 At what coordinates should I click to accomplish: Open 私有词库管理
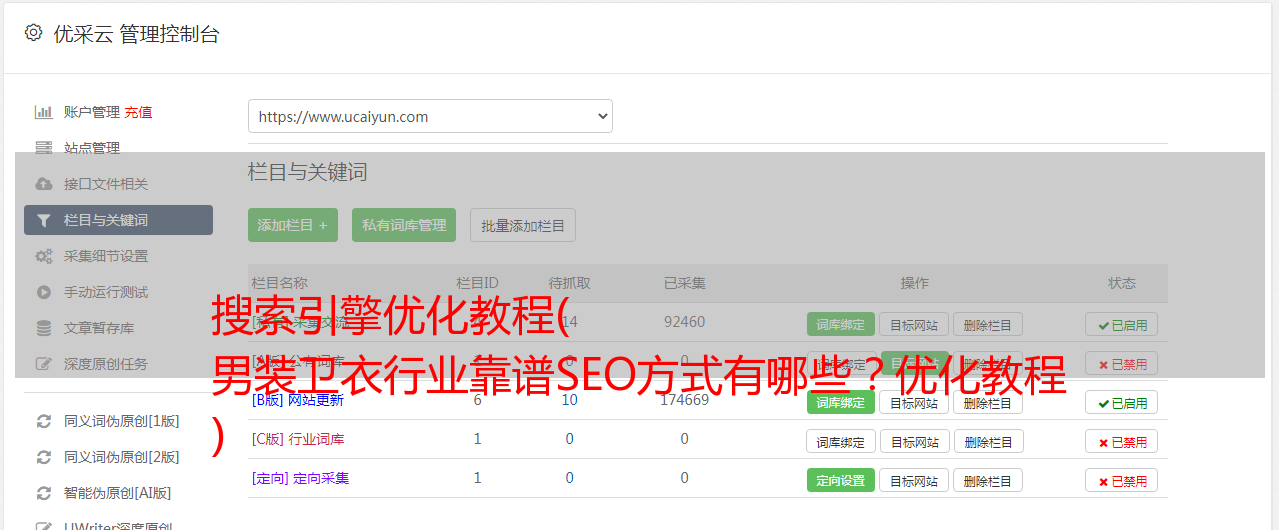point(404,225)
